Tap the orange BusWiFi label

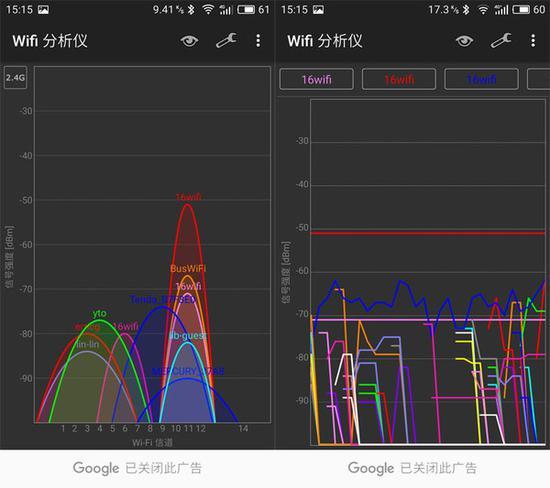188,269
